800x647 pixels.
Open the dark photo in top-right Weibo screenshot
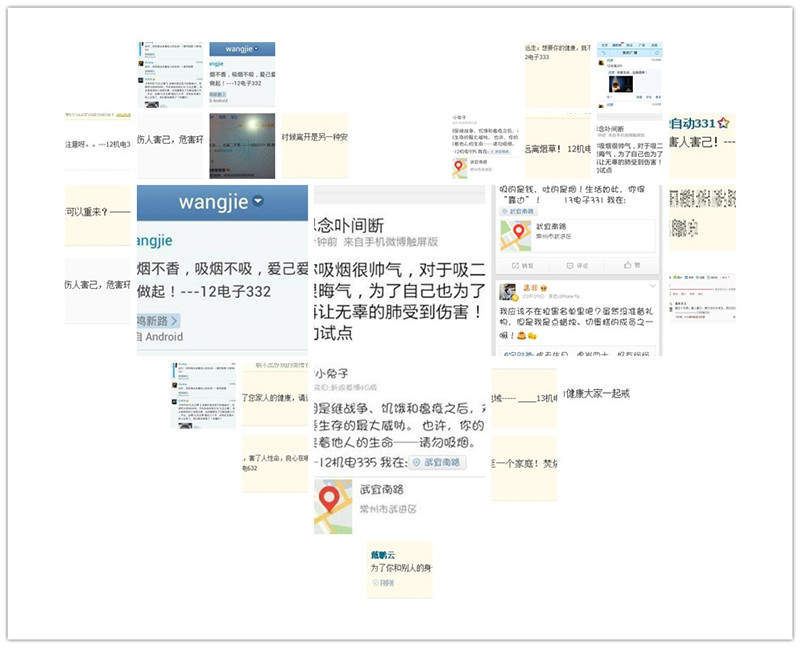[x=622, y=85]
